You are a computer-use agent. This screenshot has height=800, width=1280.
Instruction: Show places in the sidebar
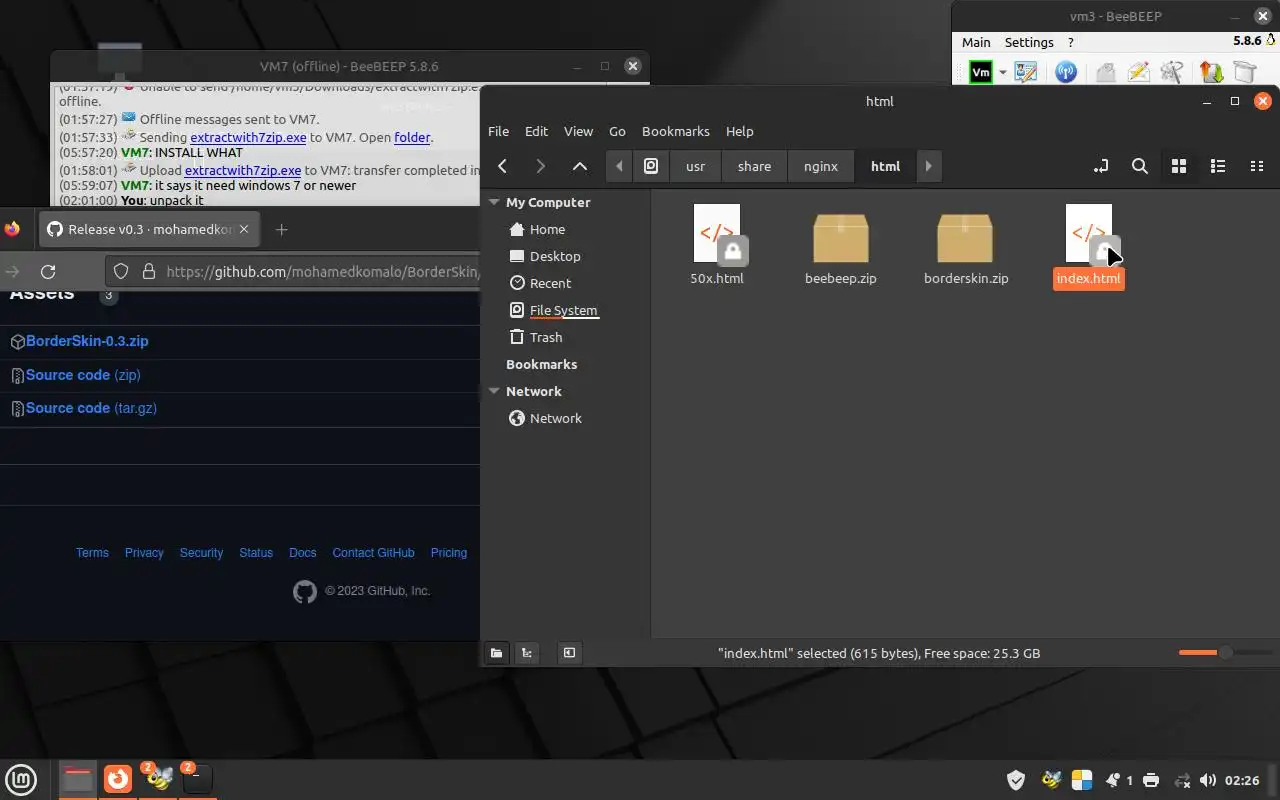(496, 653)
